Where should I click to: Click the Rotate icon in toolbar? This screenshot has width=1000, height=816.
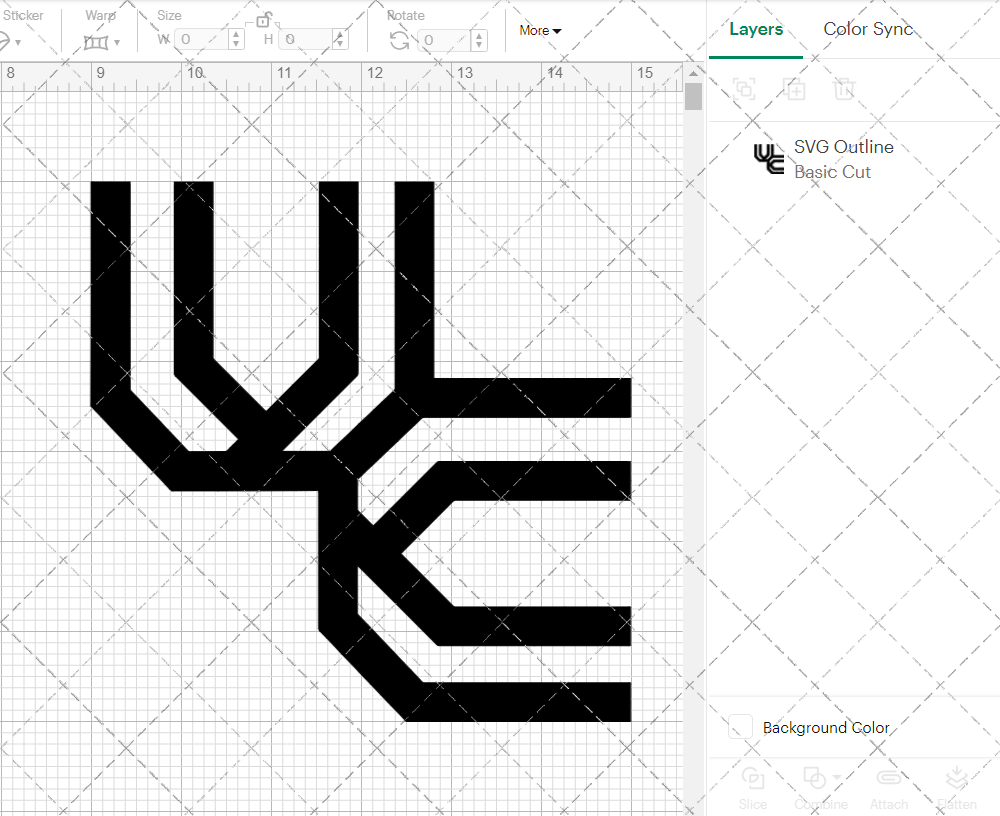pyautogui.click(x=399, y=40)
